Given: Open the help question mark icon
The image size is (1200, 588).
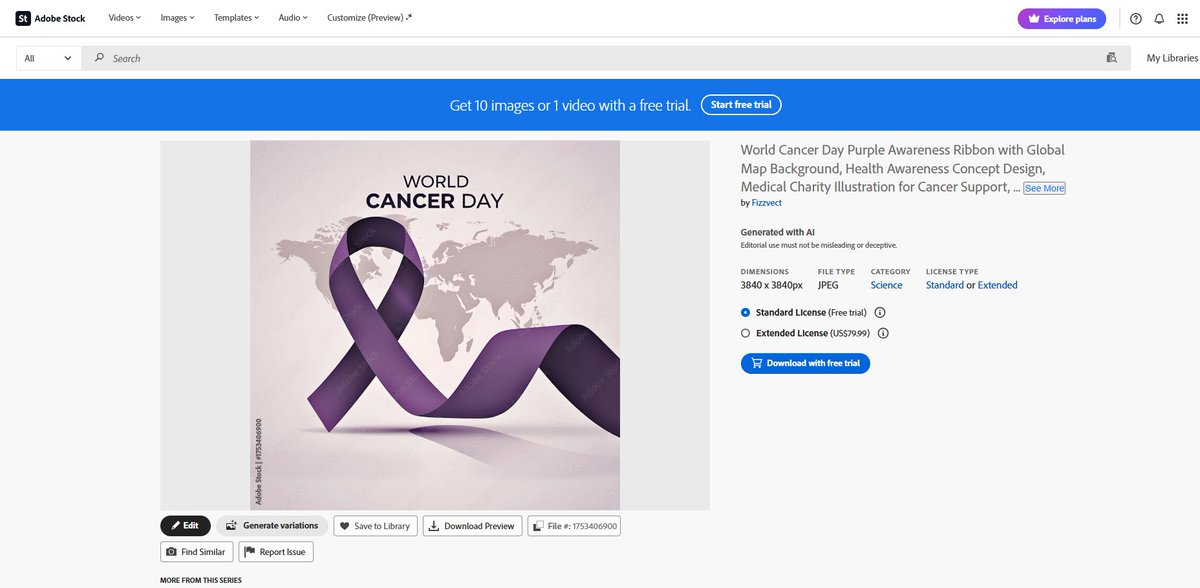Looking at the screenshot, I should [x=1136, y=18].
